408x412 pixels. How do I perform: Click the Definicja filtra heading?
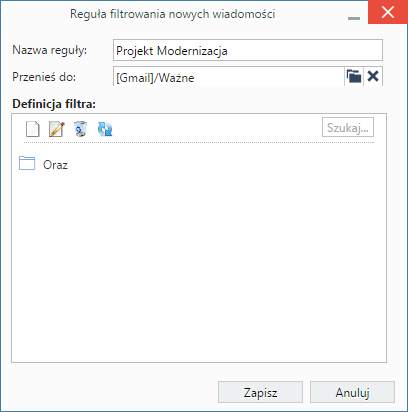(54, 104)
